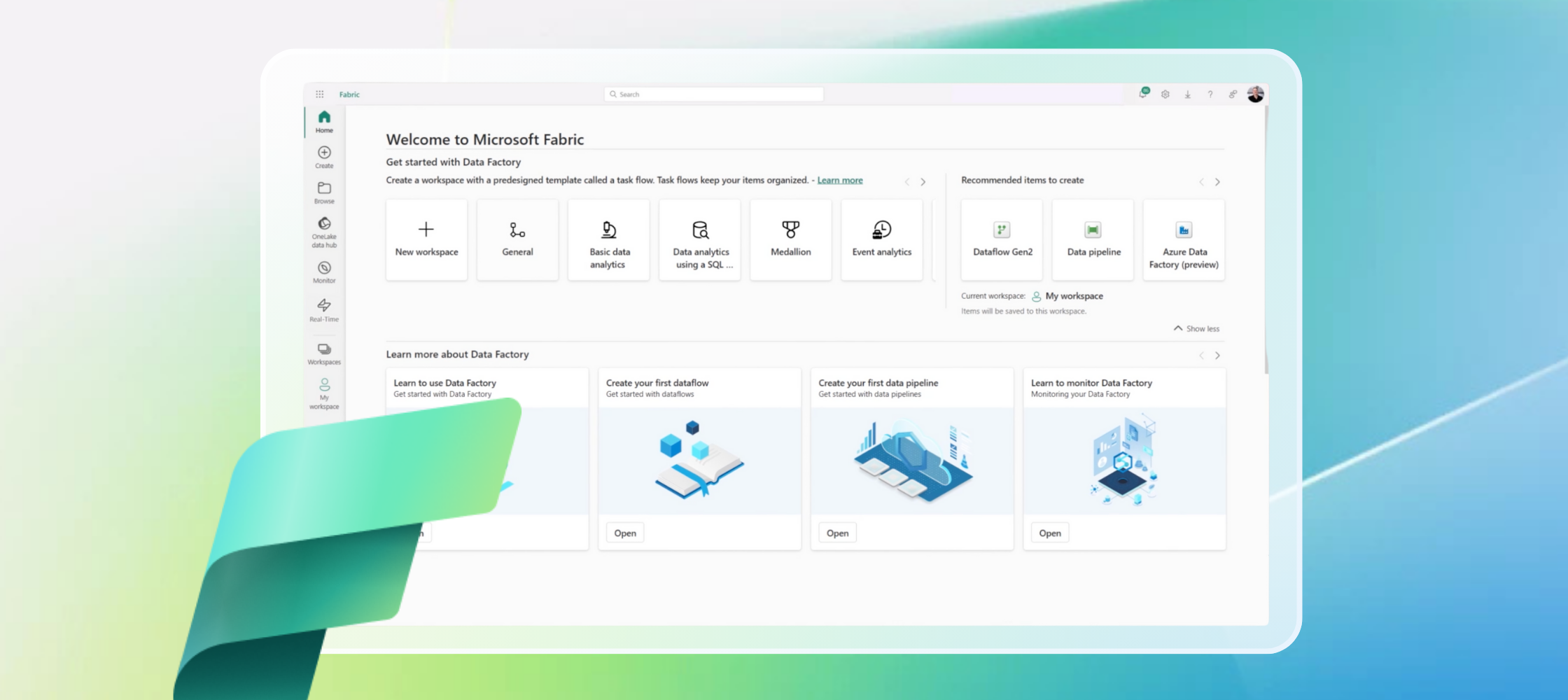This screenshot has width=1568, height=700.
Task: Click the Search input field
Action: (714, 94)
